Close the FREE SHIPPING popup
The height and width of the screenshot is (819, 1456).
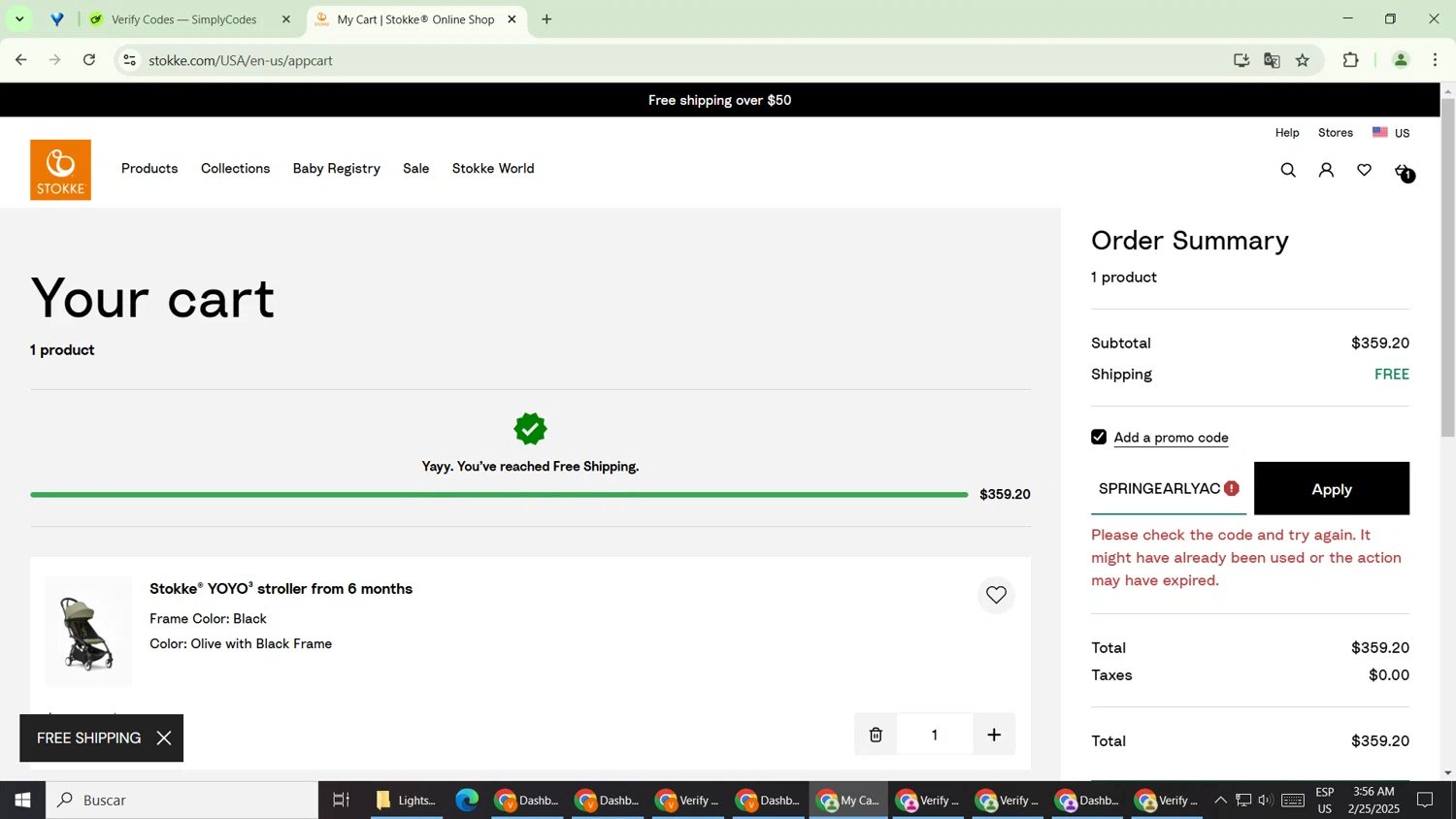point(164,738)
